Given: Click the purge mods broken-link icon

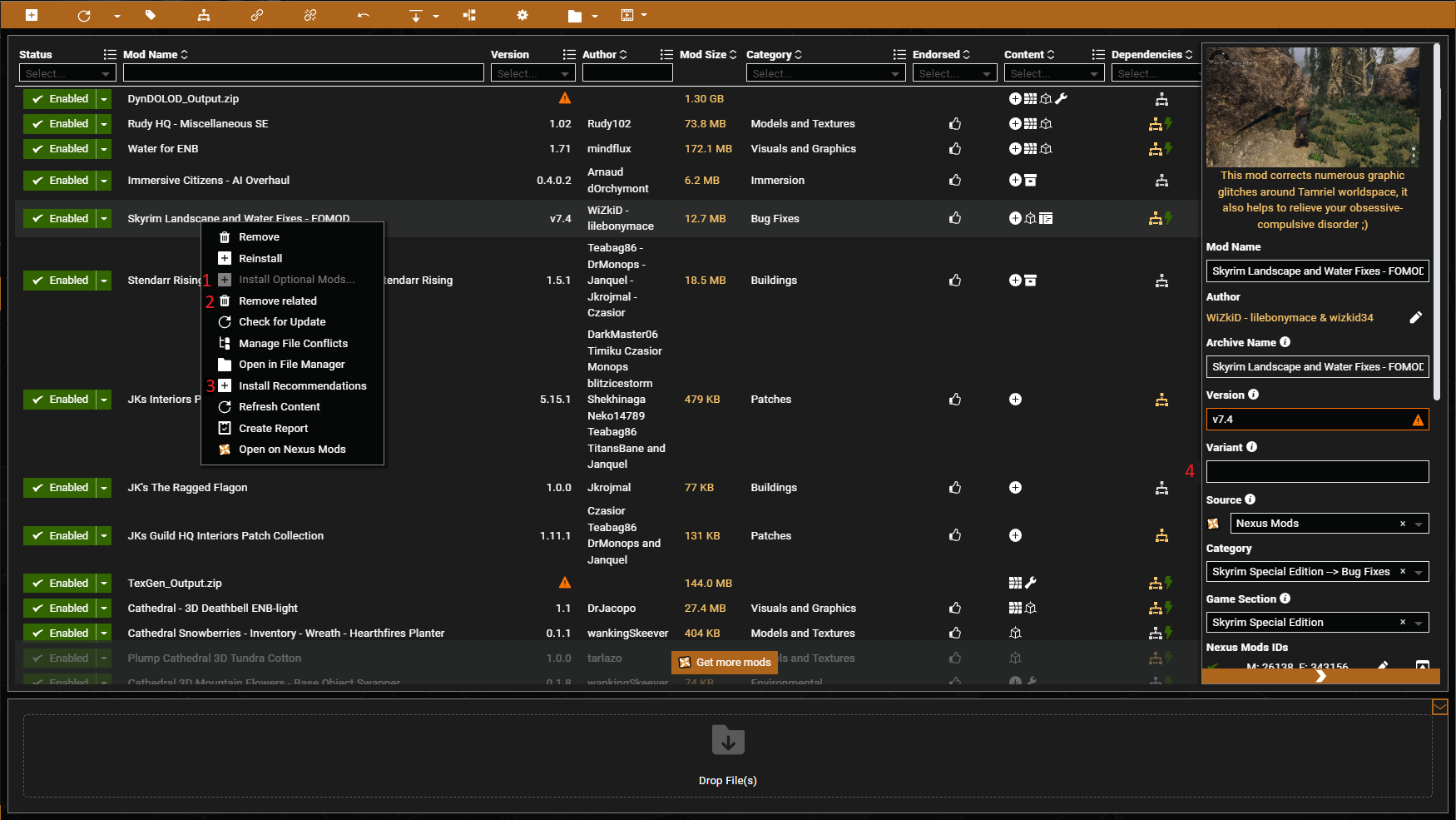Looking at the screenshot, I should pos(310,15).
